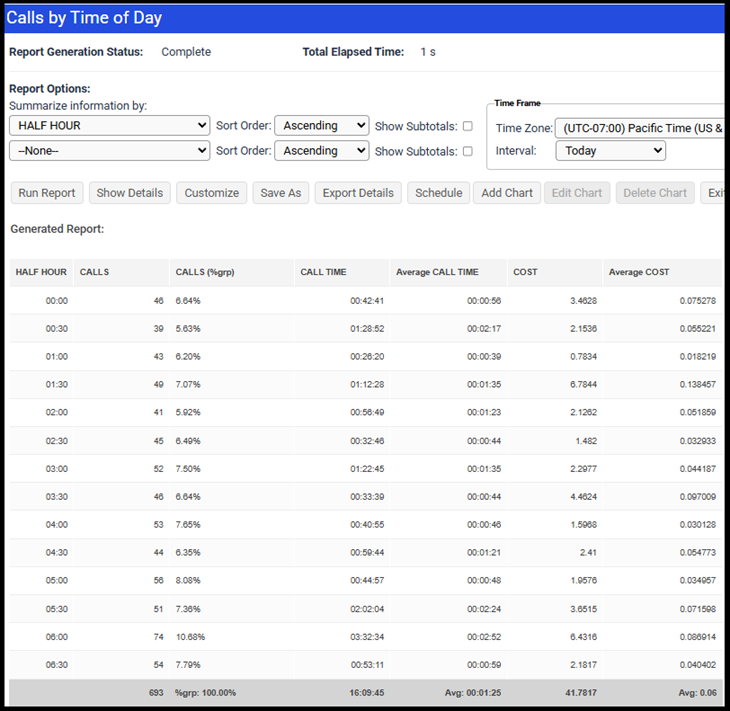Sort by CALLS column header
The image size is (730, 711).
[95, 272]
